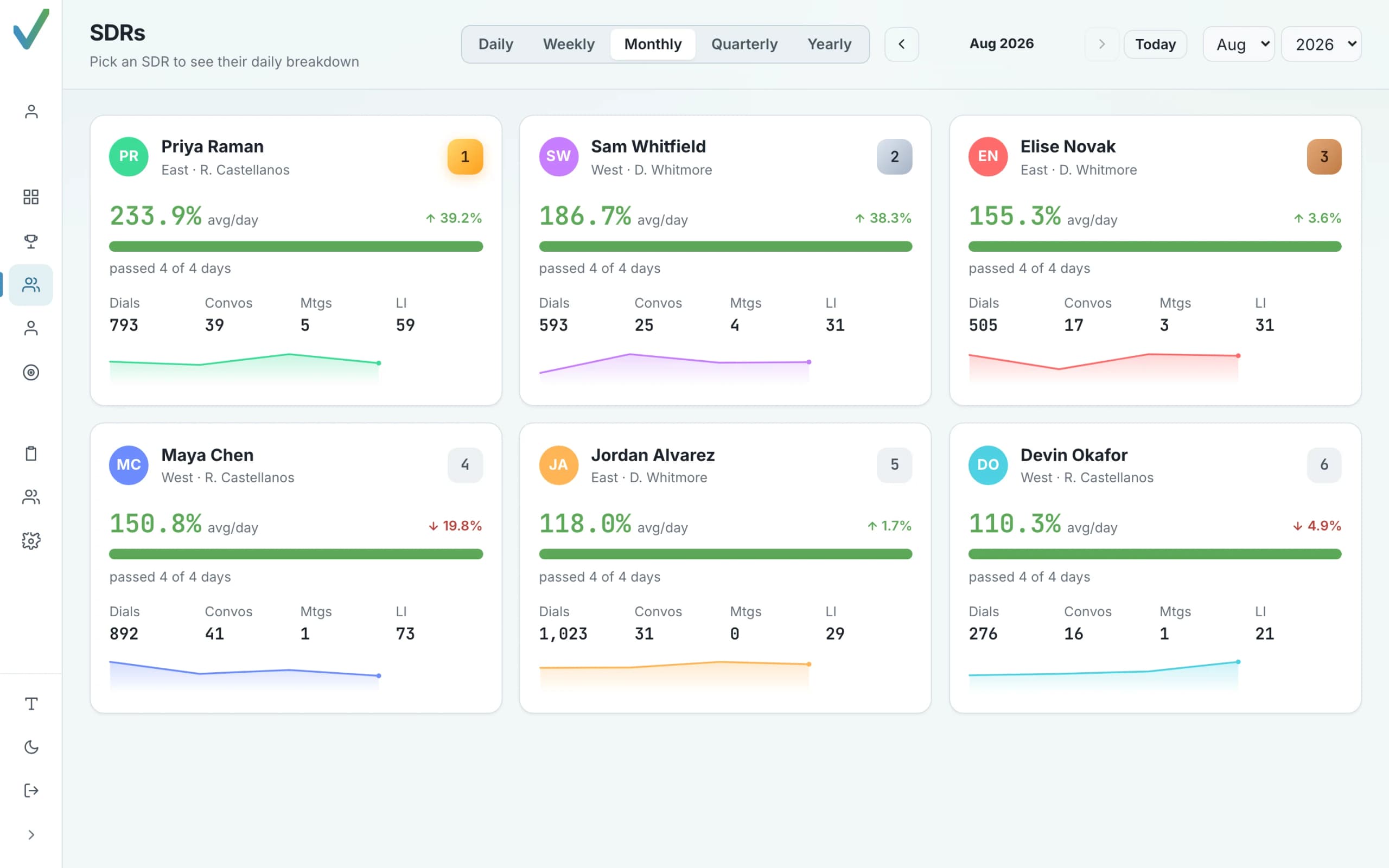Switch to the Weekly tab
This screenshot has width=1389, height=868.
pos(568,44)
